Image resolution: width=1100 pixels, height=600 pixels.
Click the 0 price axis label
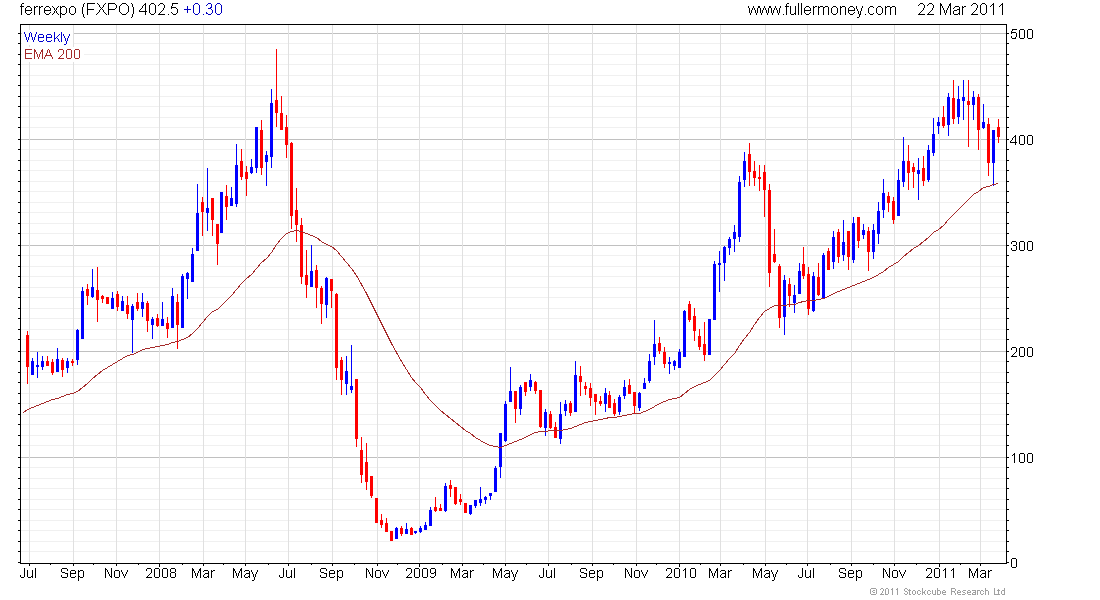coord(1014,563)
